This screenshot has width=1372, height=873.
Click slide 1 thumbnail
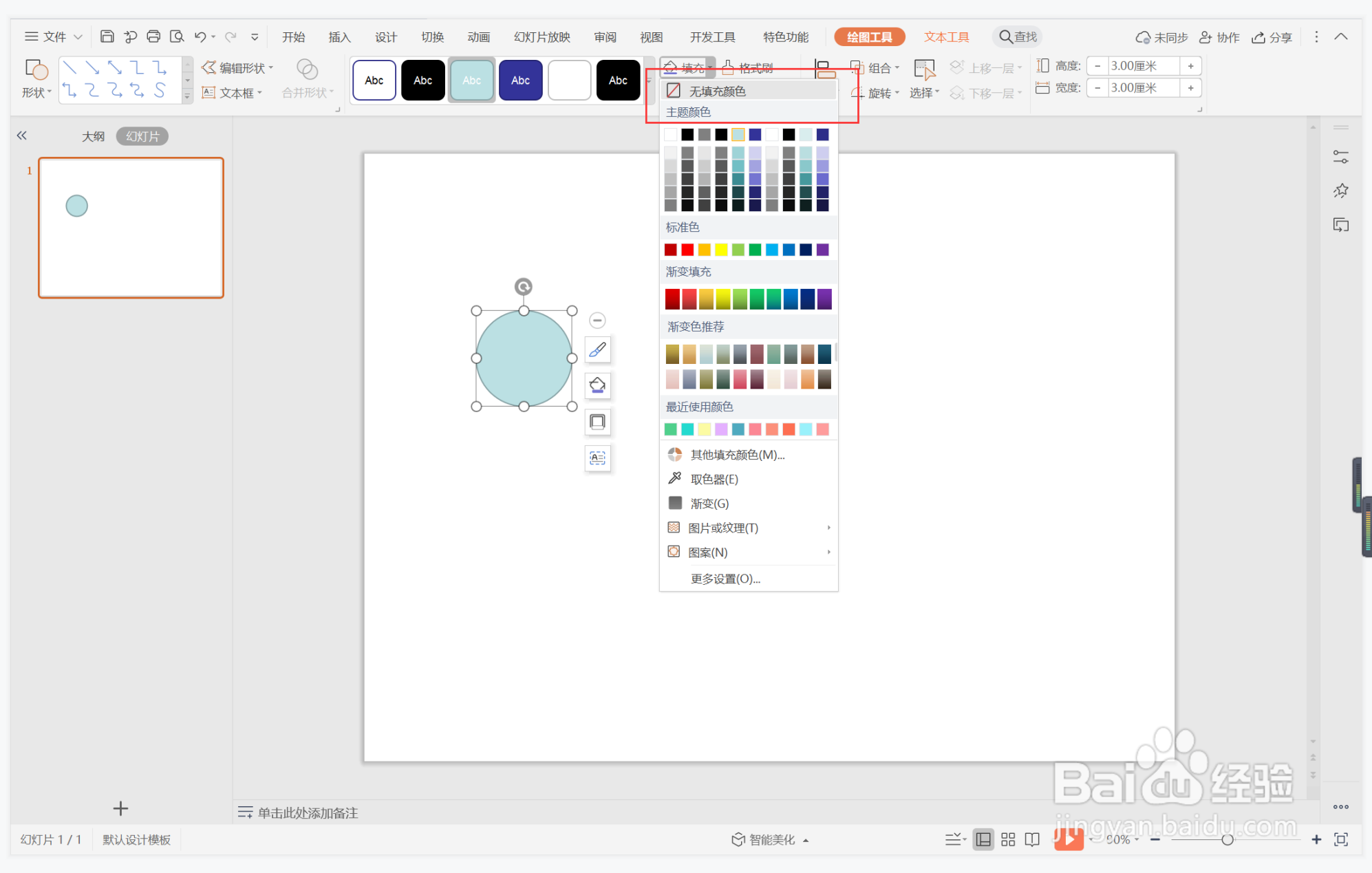pos(131,228)
